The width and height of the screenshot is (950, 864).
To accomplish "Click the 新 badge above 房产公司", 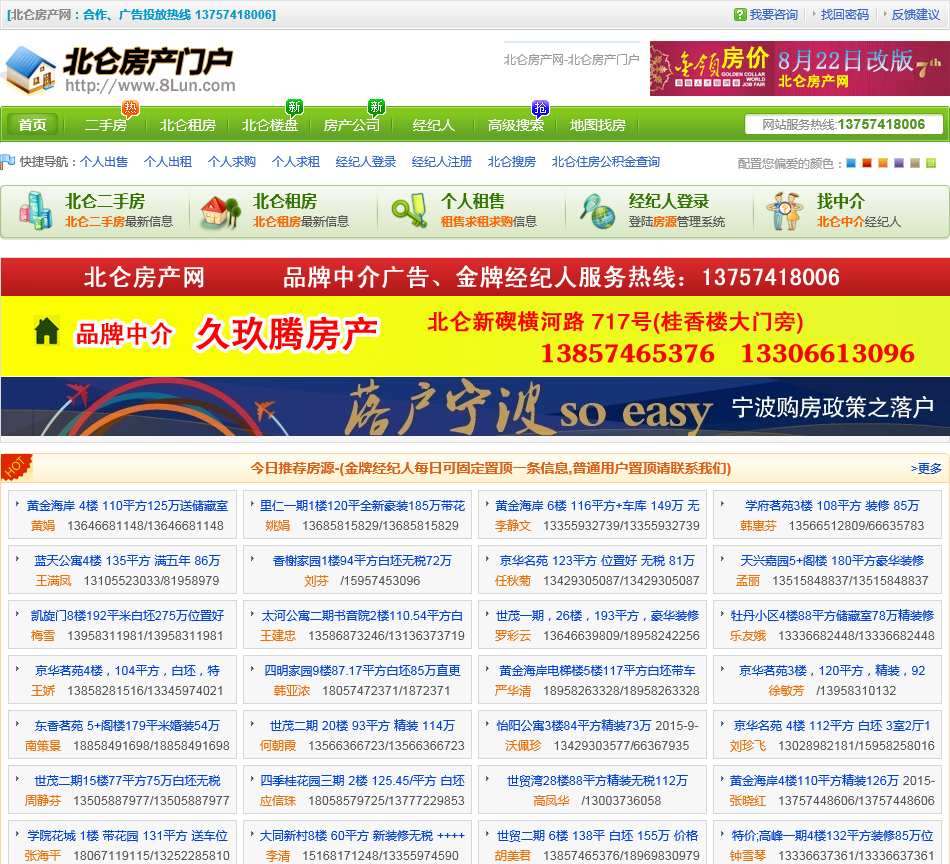I will [x=377, y=107].
